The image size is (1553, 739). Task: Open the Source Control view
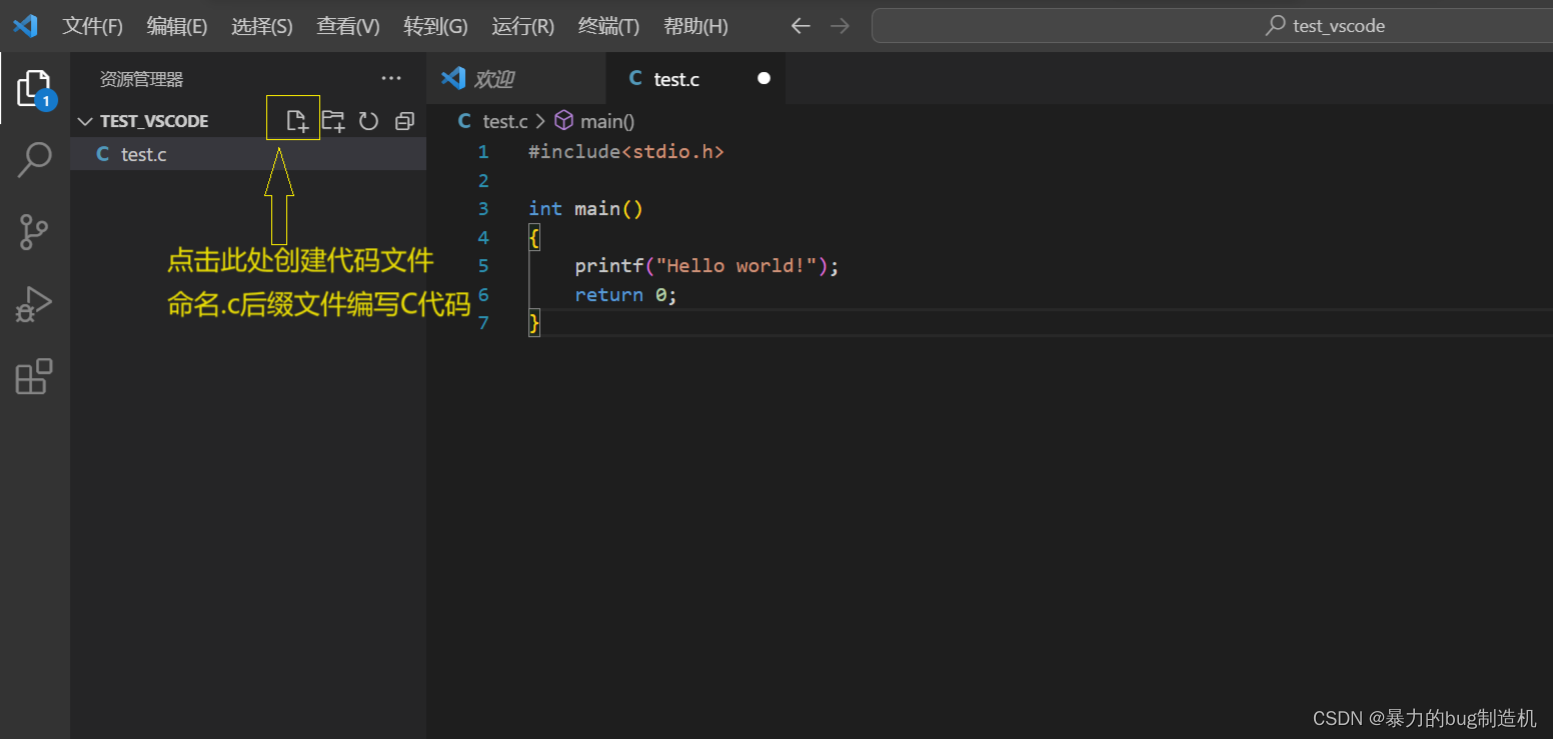[34, 232]
